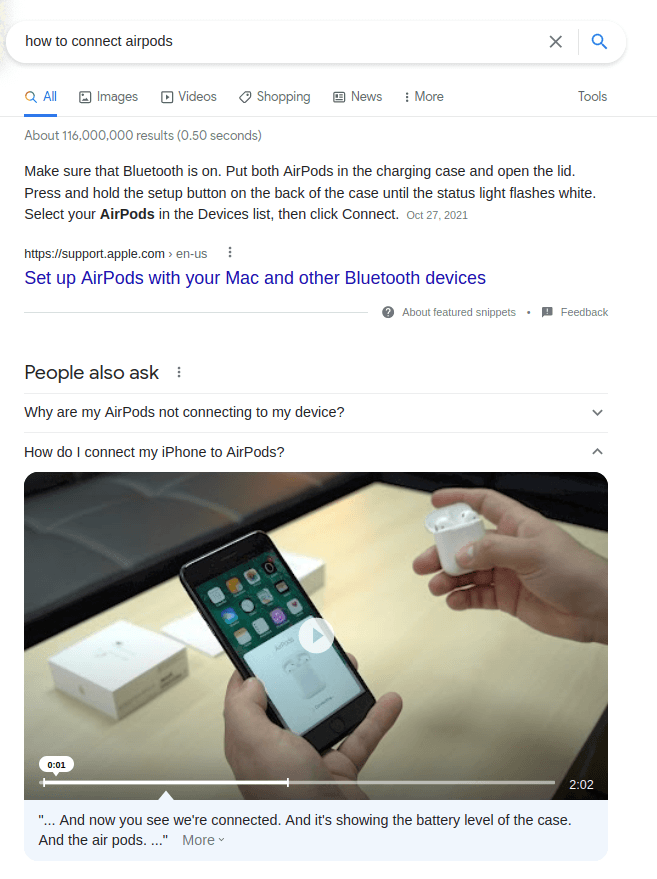Clear the search box with X icon

coord(556,41)
